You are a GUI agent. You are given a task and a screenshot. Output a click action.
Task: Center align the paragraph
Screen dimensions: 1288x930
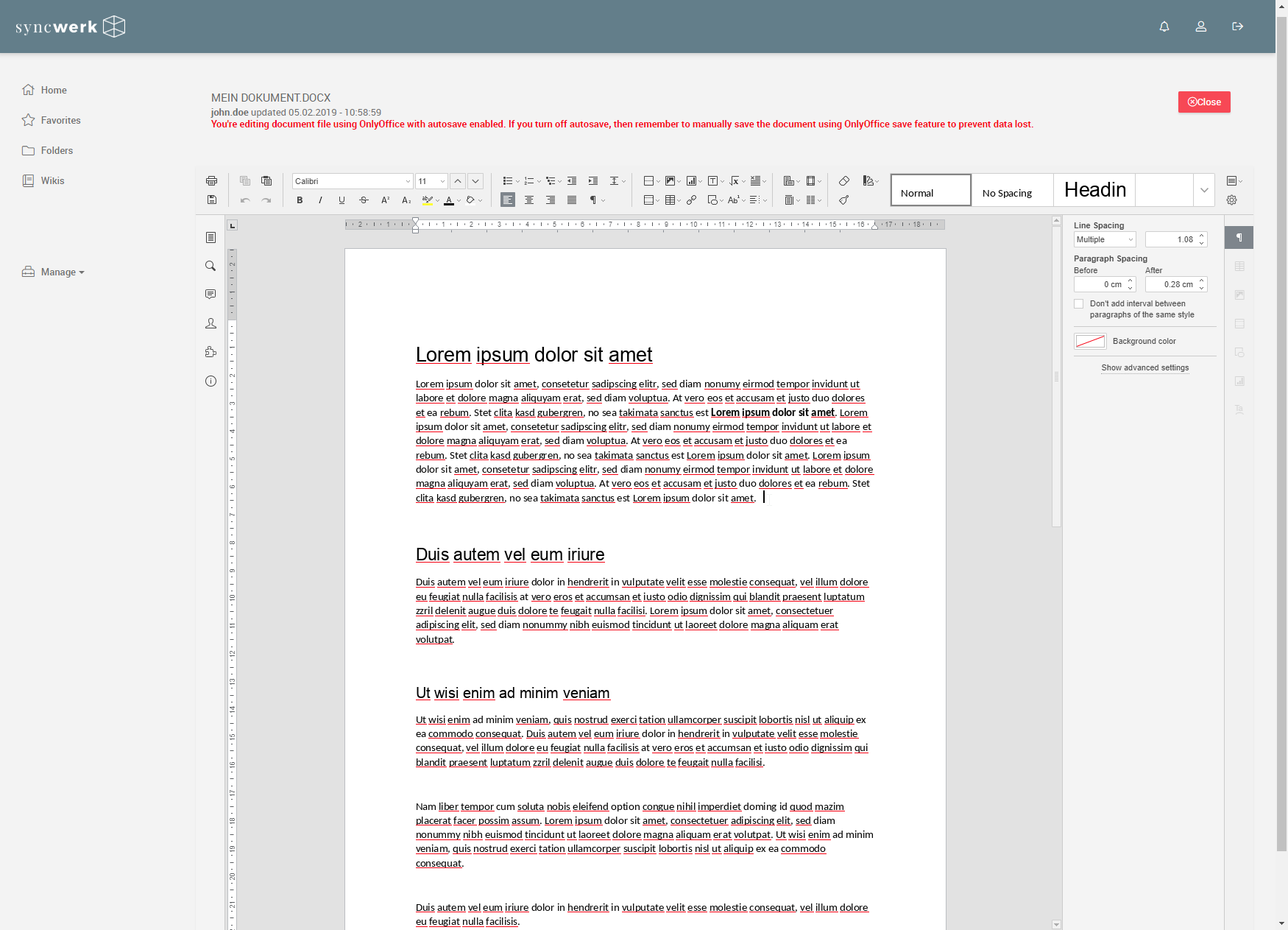[x=529, y=200]
